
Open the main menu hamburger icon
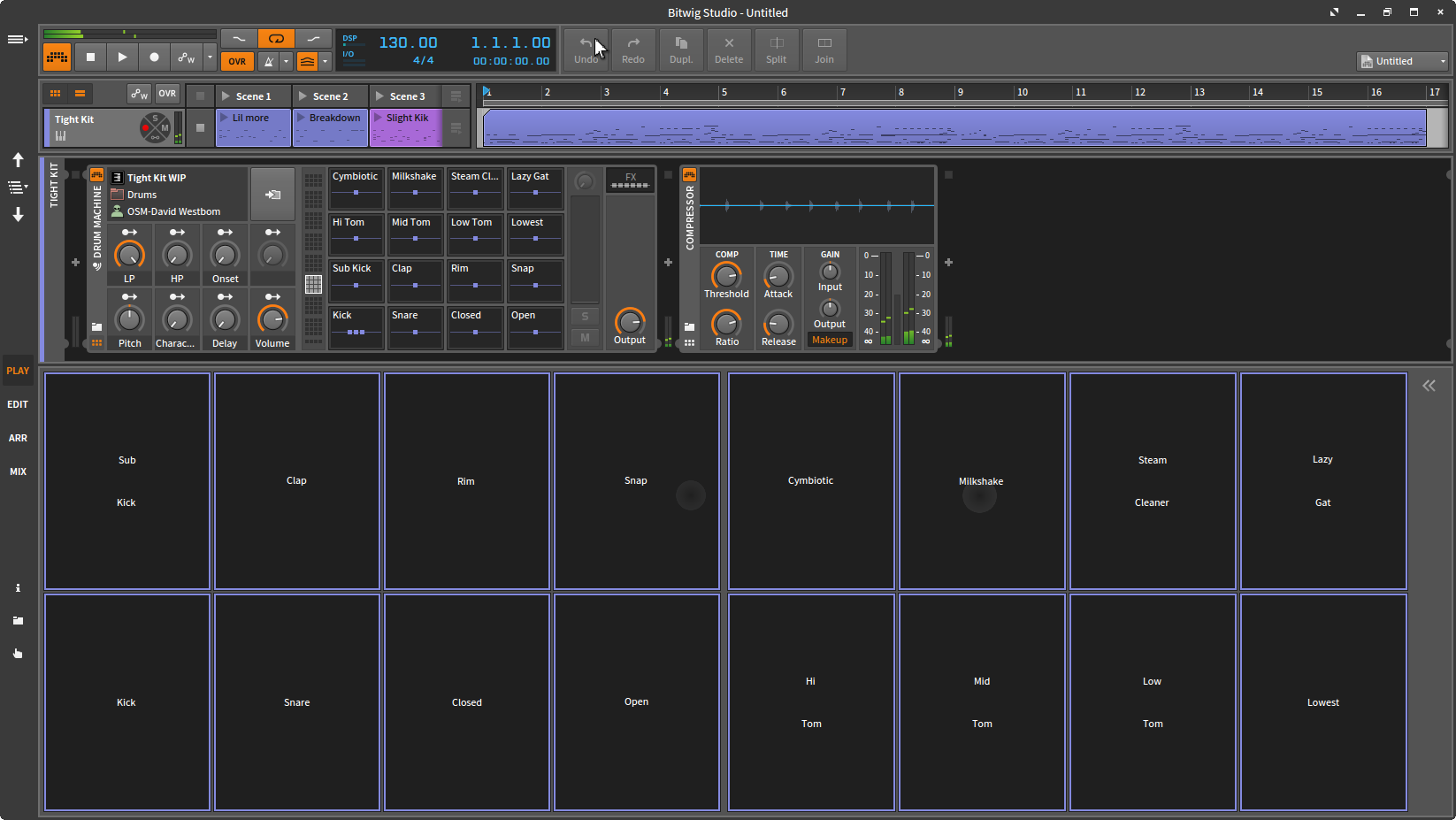(17, 39)
